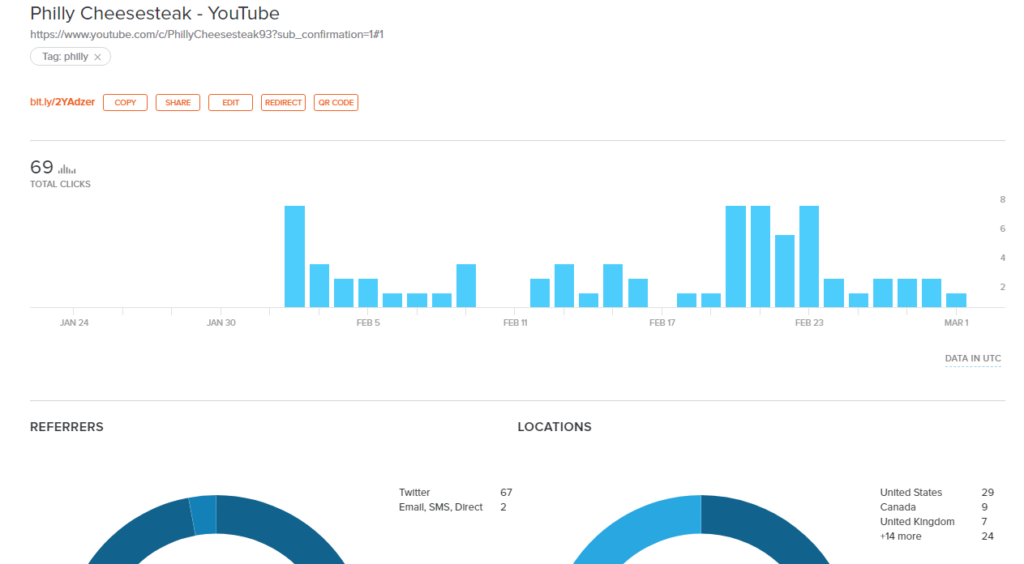This screenshot has width=1024, height=564.
Task: Click the TOTAL CLICKS label
Action: (x=60, y=184)
